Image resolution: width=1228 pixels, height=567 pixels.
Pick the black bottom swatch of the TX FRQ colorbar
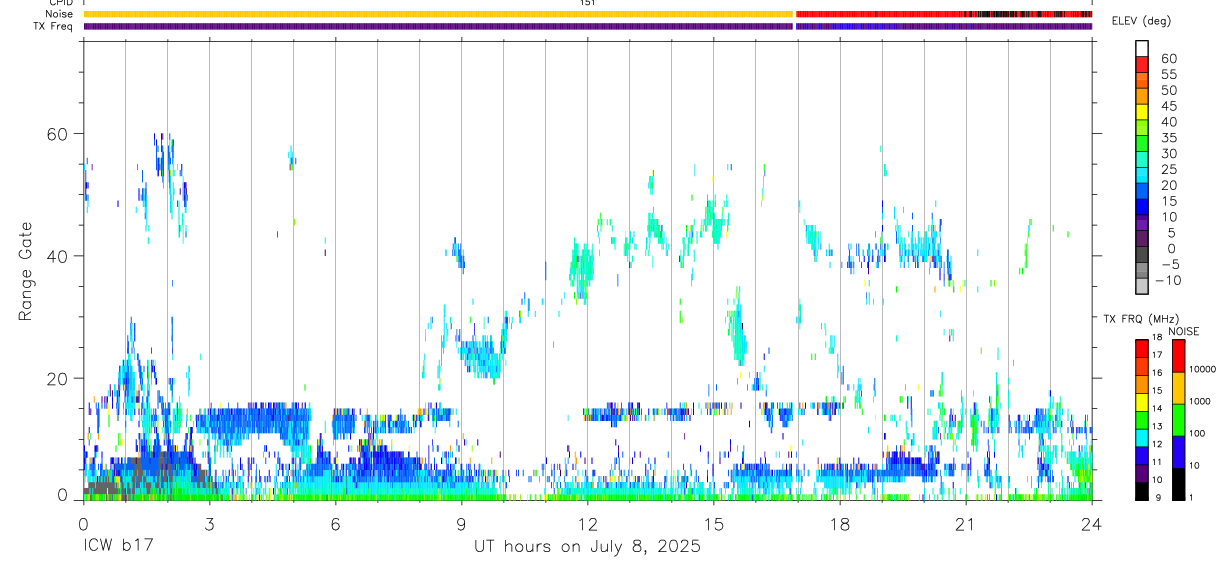1142,491
